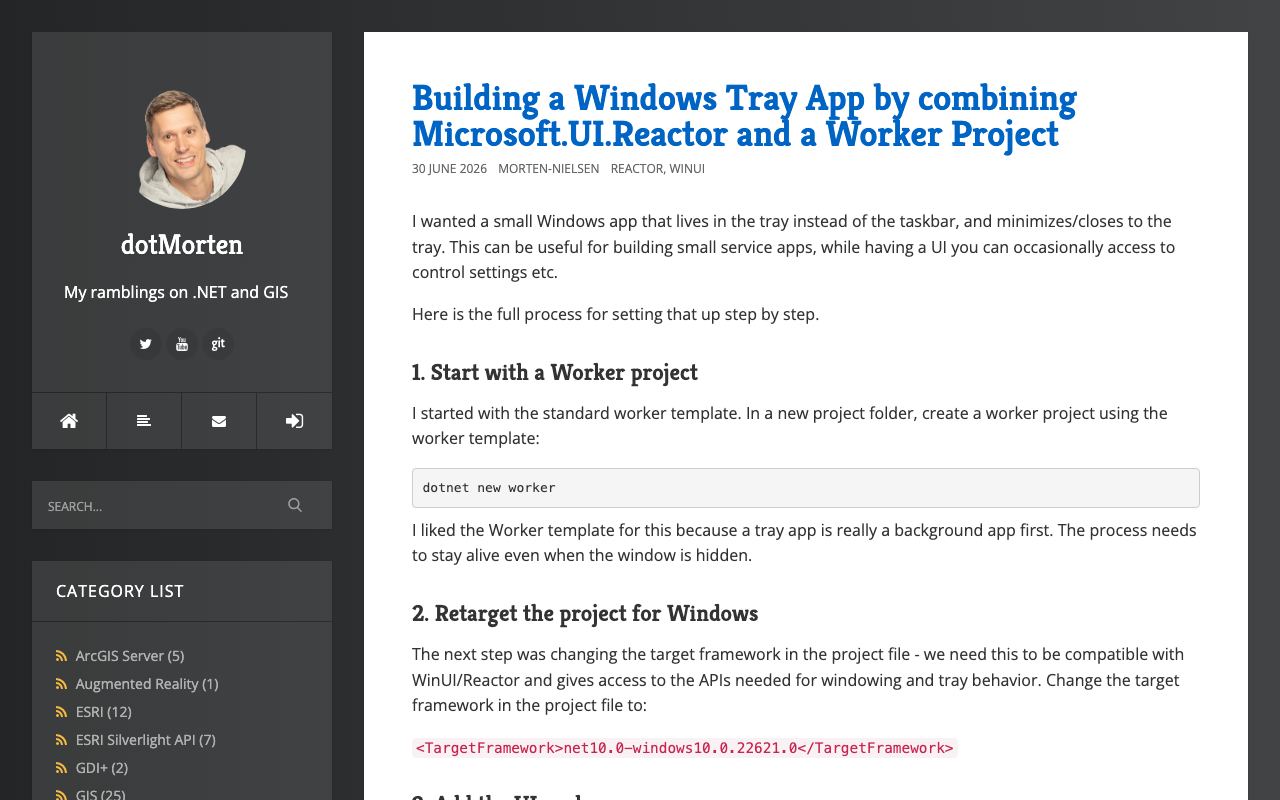The width and height of the screenshot is (1280, 800).
Task: Browse the ESRI (12) category
Action: pyautogui.click(x=104, y=712)
